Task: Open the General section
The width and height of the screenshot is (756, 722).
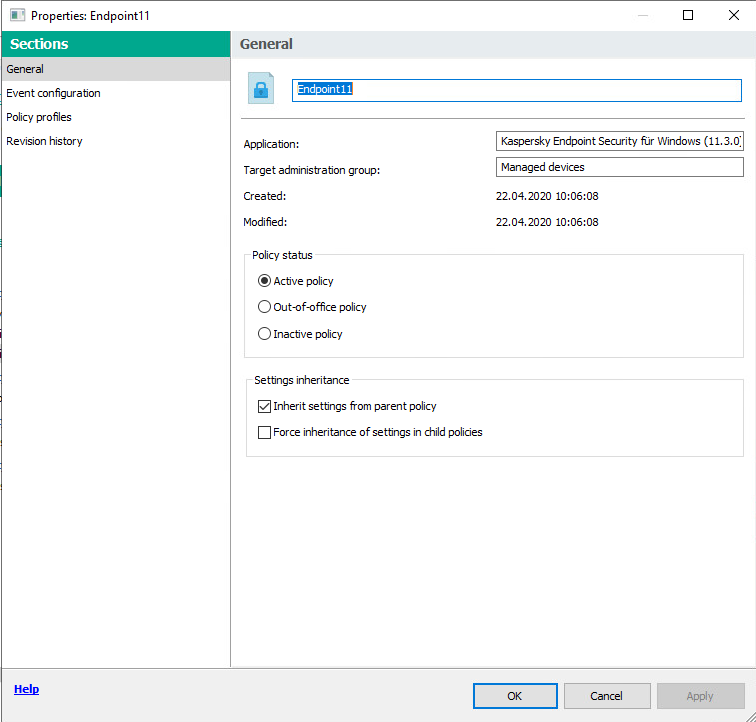Action: click(116, 69)
